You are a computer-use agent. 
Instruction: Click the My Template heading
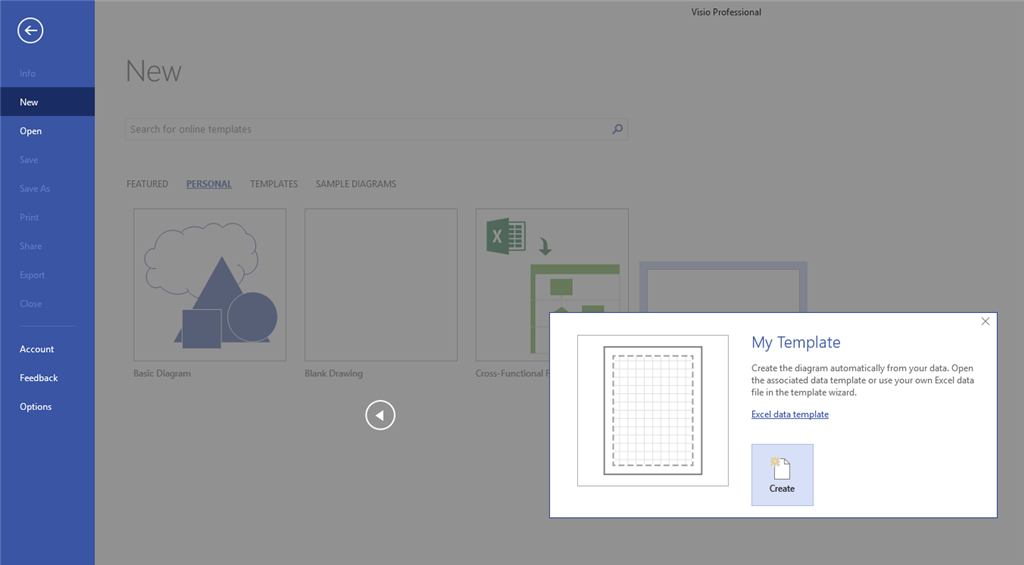pyautogui.click(x=796, y=342)
